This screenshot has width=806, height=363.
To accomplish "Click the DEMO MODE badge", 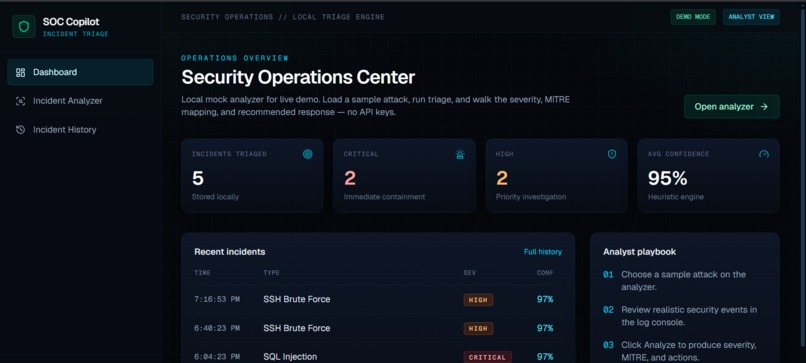I will (693, 17).
